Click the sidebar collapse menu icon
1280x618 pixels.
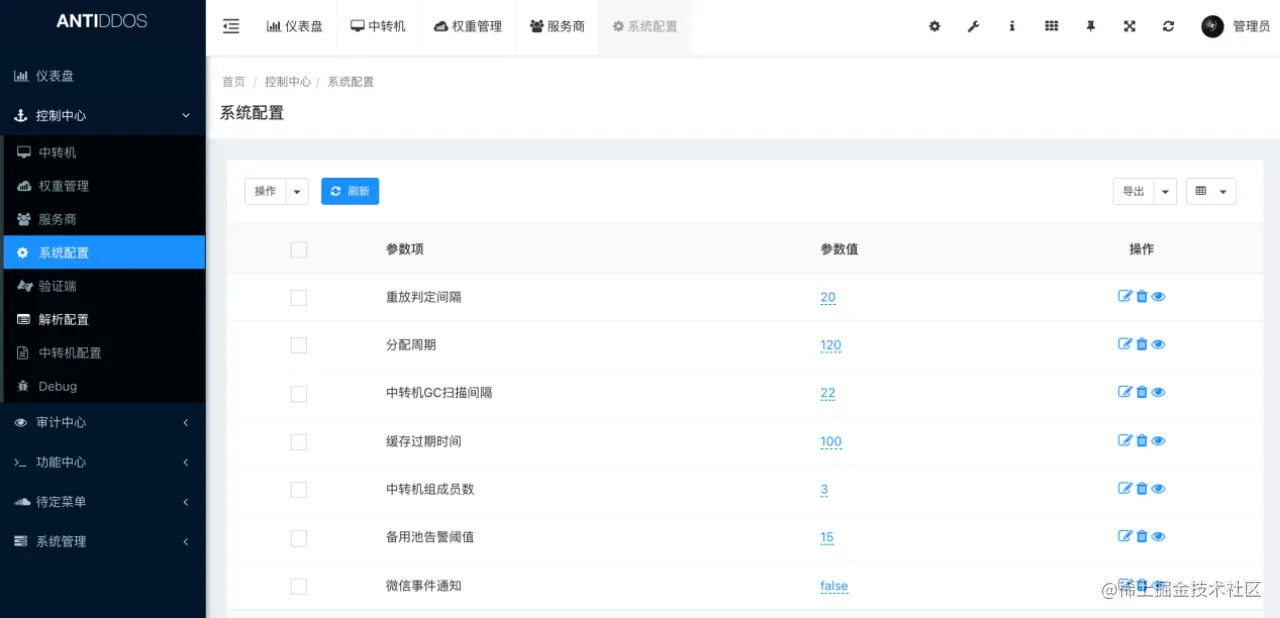(231, 27)
